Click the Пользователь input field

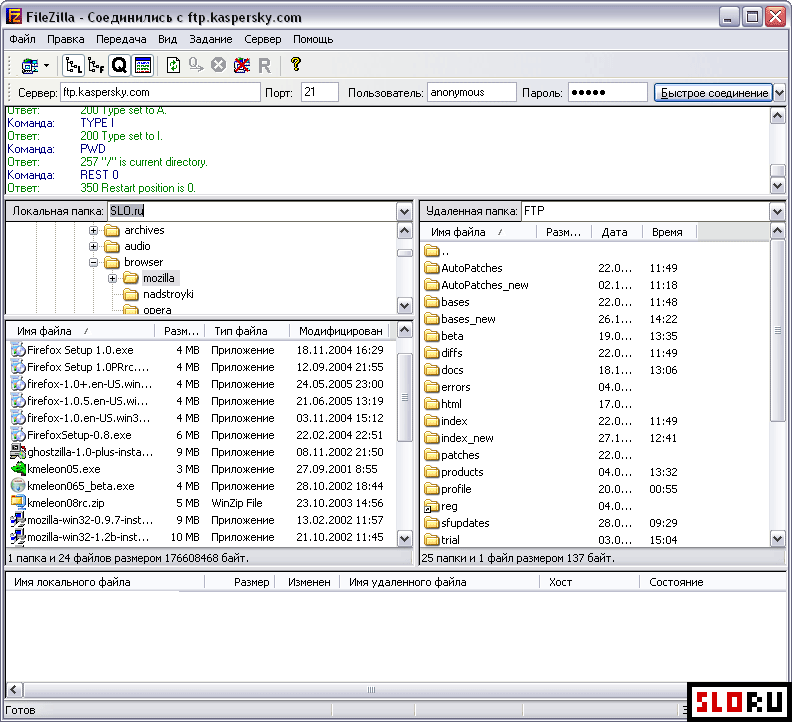point(472,92)
